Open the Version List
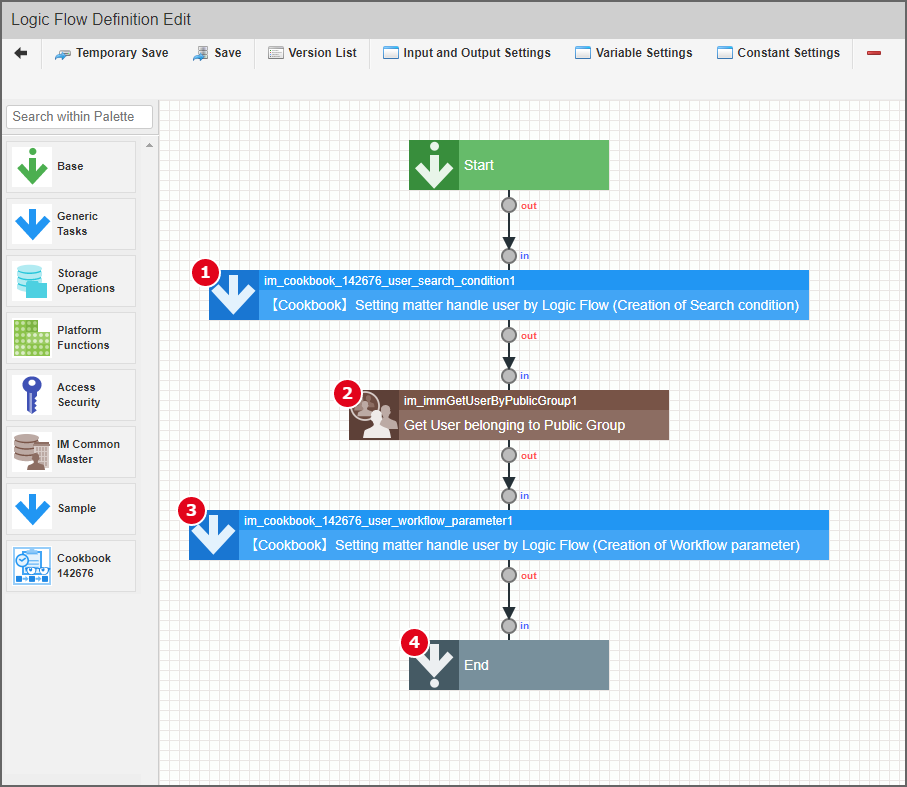This screenshot has height=787, width=907. coord(312,53)
